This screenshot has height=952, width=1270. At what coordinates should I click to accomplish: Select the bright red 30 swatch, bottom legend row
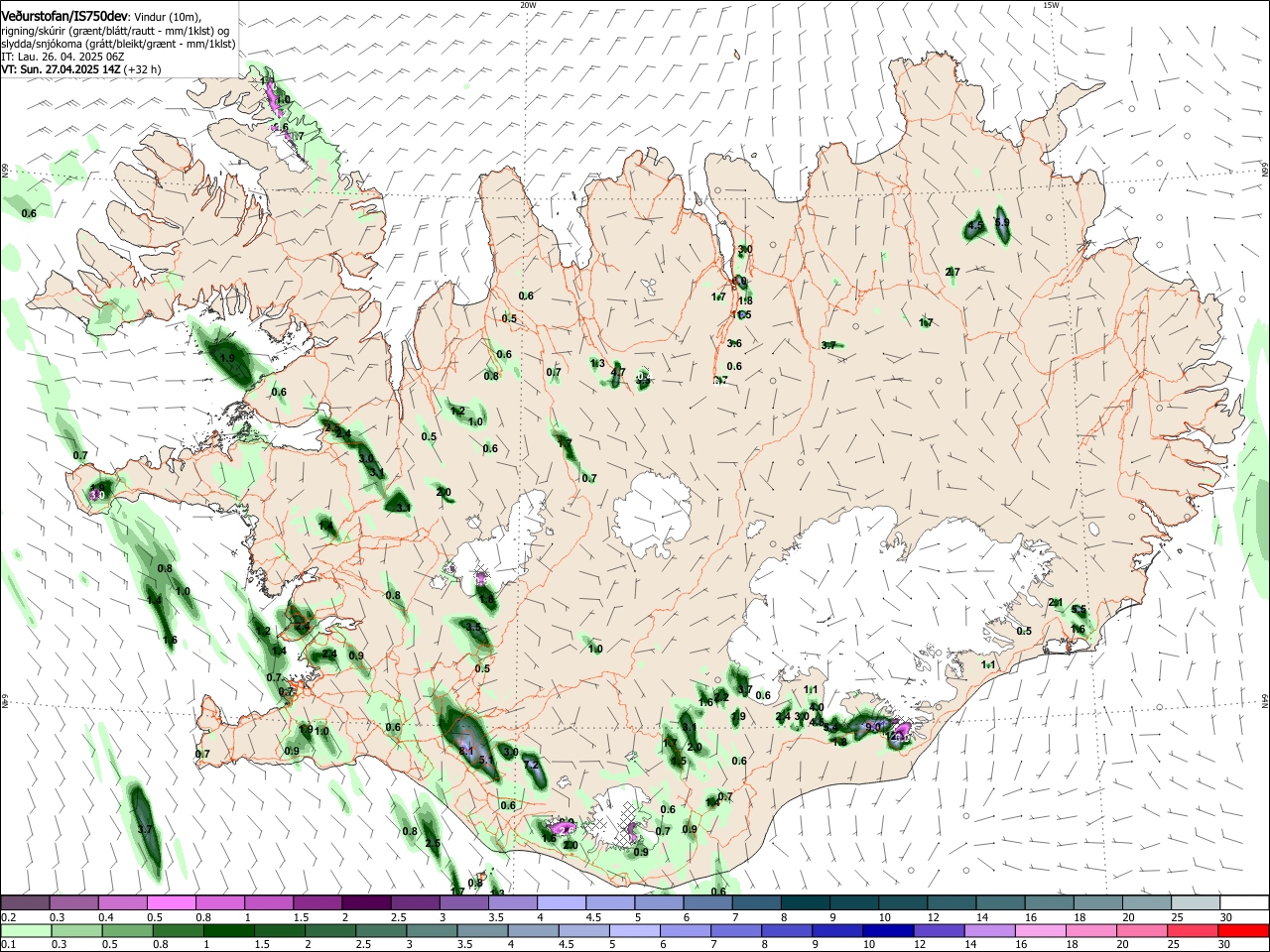tap(1243, 930)
